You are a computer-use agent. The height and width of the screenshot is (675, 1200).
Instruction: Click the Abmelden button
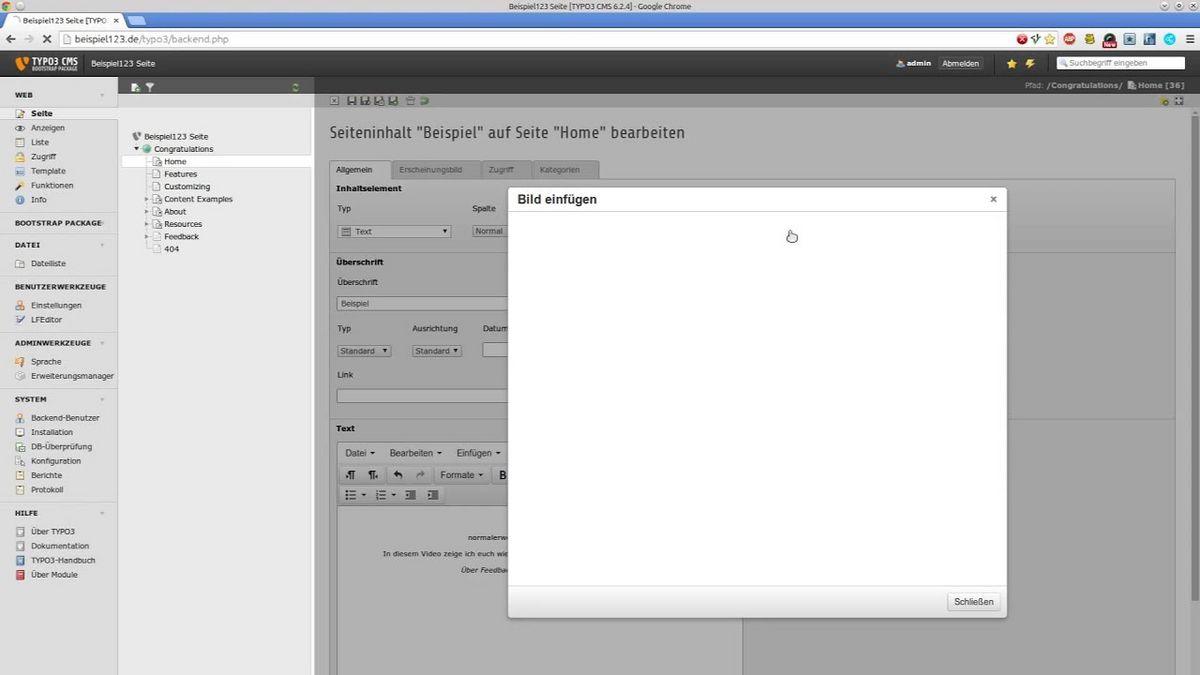point(960,62)
